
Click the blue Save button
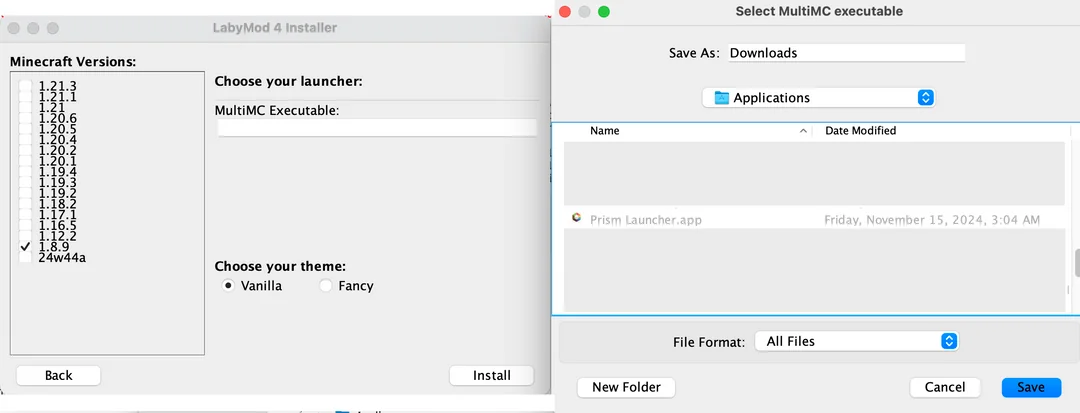(1030, 387)
